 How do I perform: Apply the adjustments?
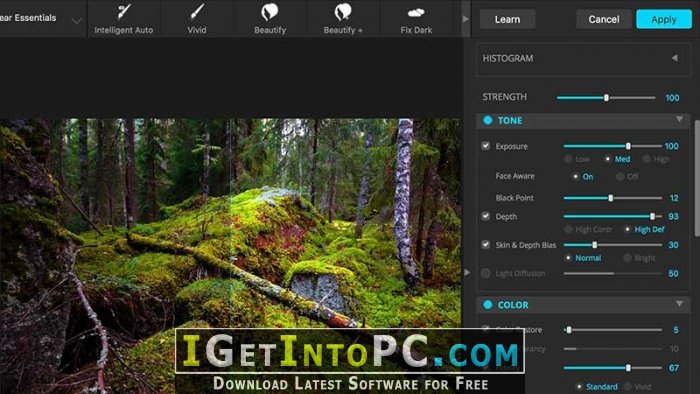pos(664,19)
